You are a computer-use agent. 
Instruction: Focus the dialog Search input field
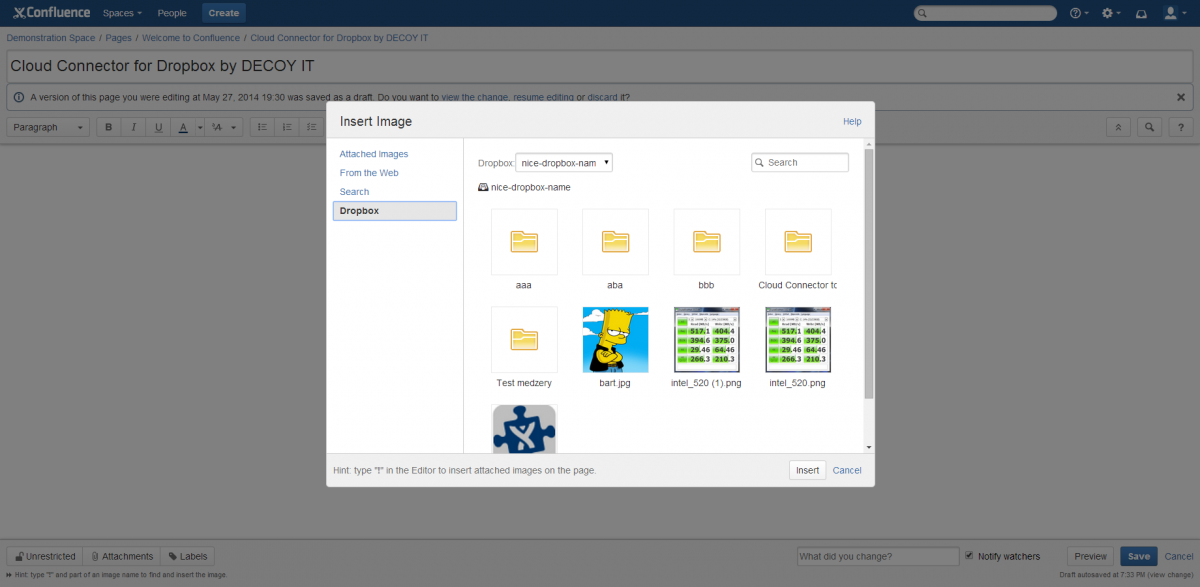click(800, 162)
